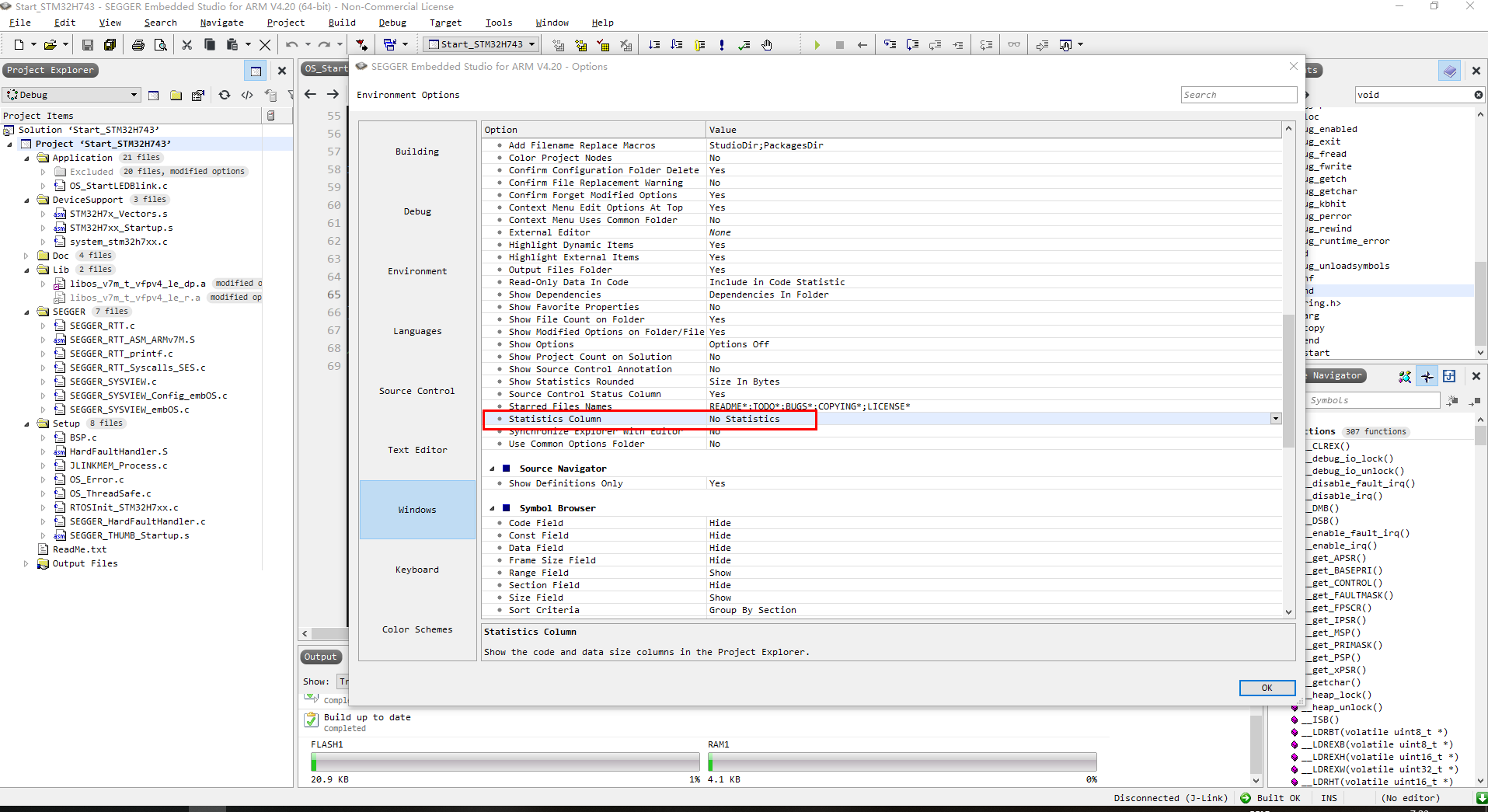Click the glasses Quick Watch icon
1488x812 pixels.
click(x=1014, y=44)
